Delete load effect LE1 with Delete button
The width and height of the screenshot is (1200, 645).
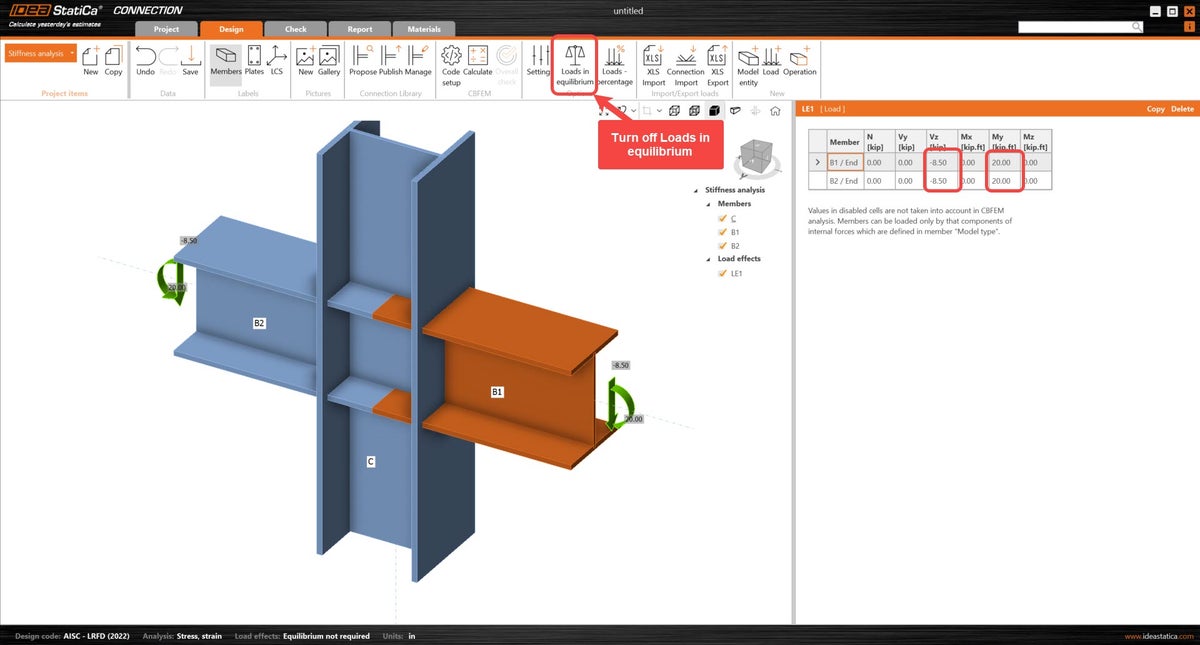coord(1184,108)
